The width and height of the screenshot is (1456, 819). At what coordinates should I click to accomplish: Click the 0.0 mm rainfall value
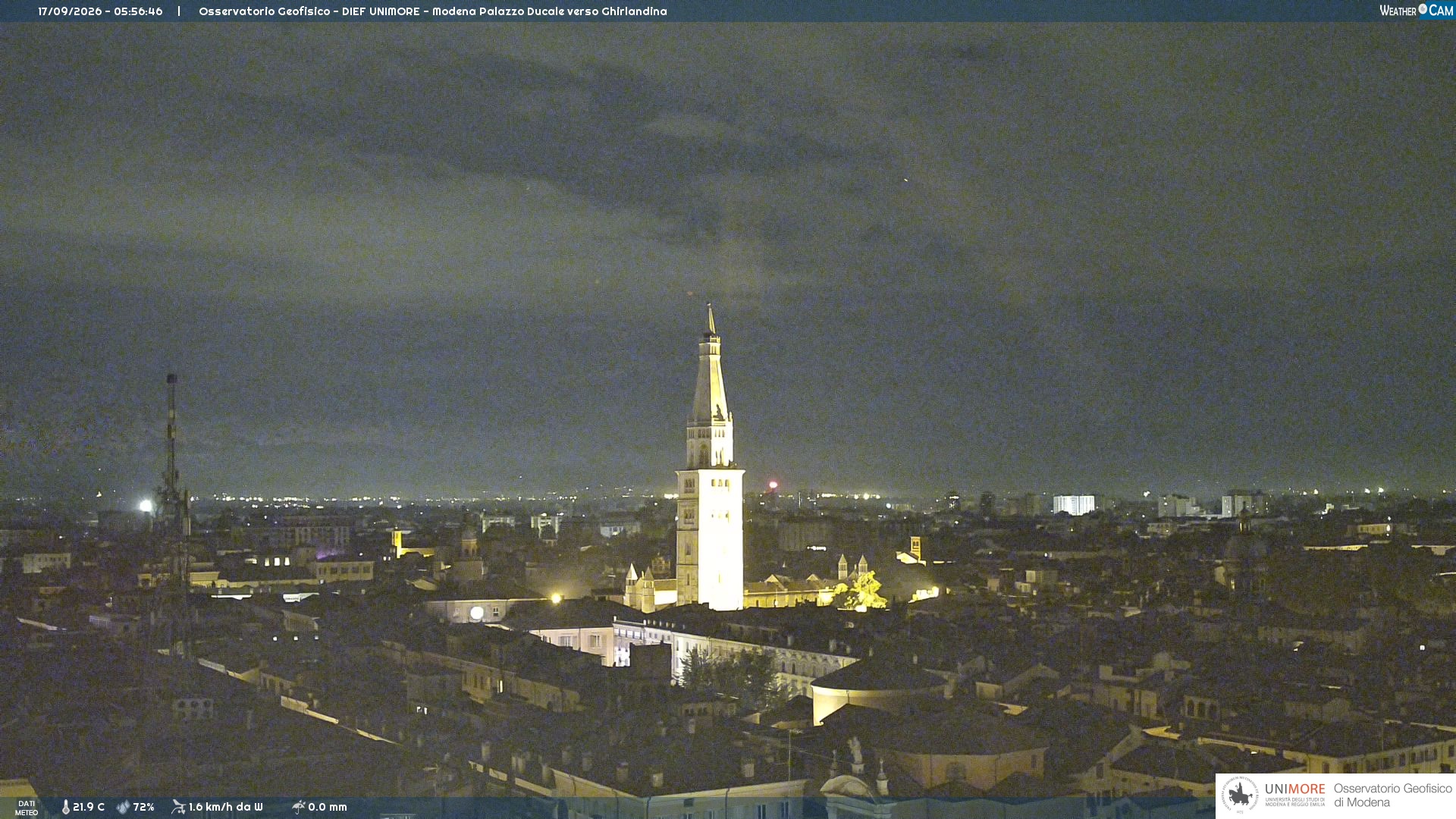(x=328, y=807)
